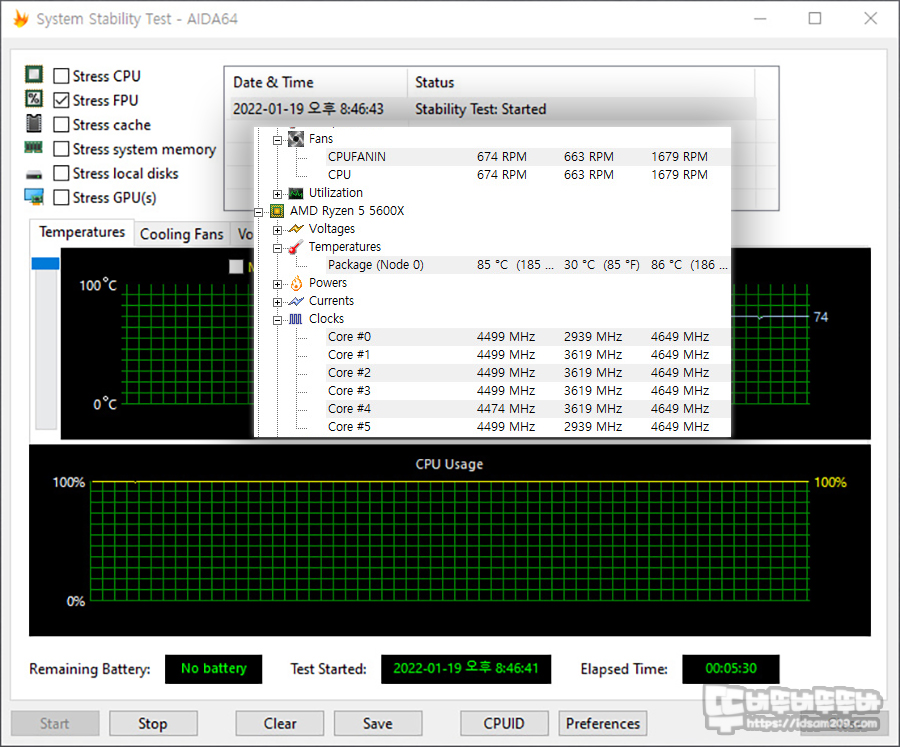
Task: Click the monitor icon beside Stress GPU(s)
Action: (34, 197)
